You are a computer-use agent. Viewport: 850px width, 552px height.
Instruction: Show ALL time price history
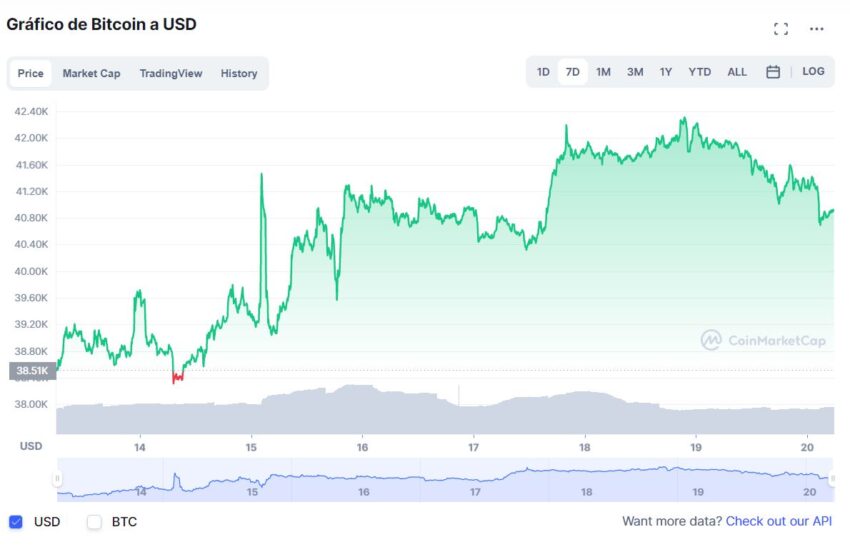[737, 72]
